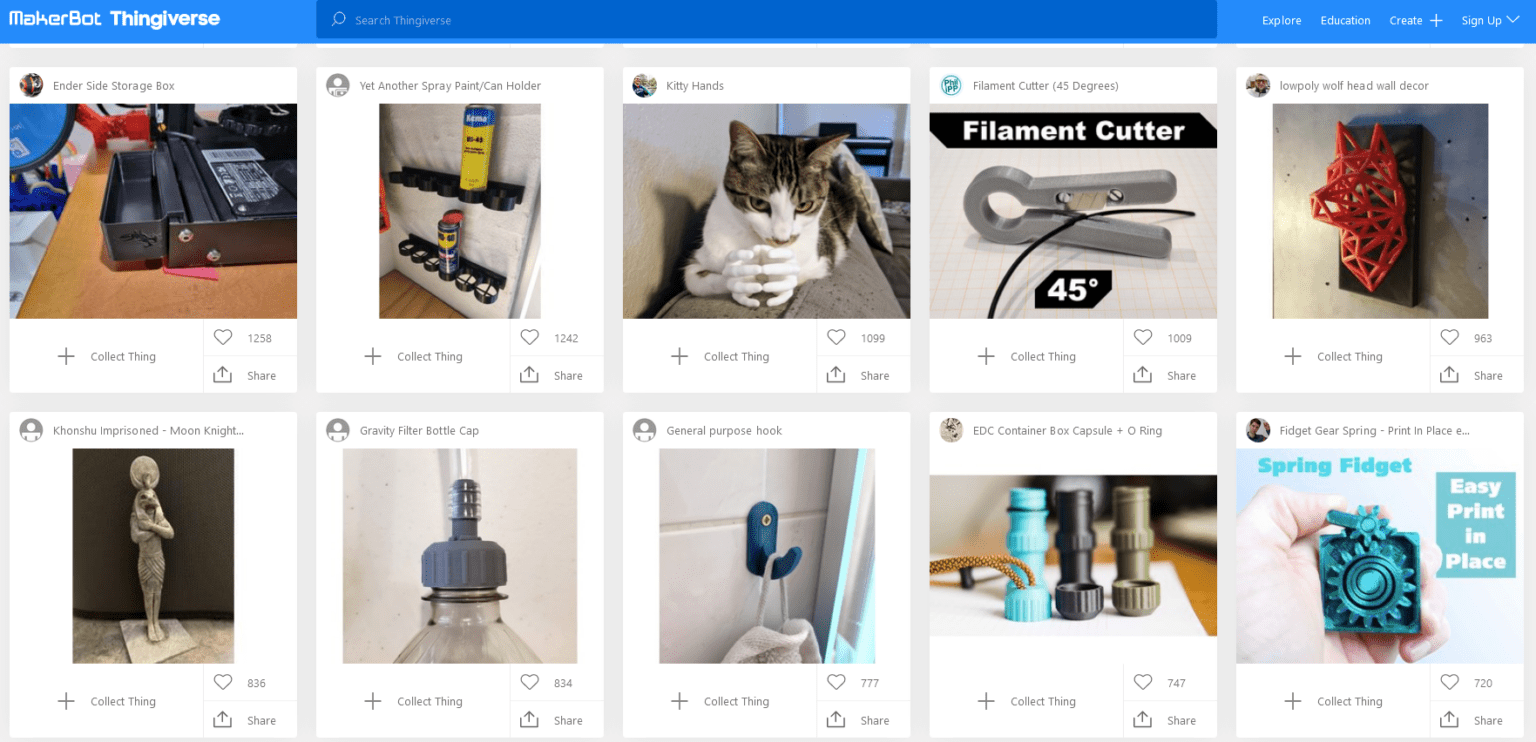Open the Kitty Hands thumbnail image
This screenshot has height=742, width=1536.
pos(766,210)
